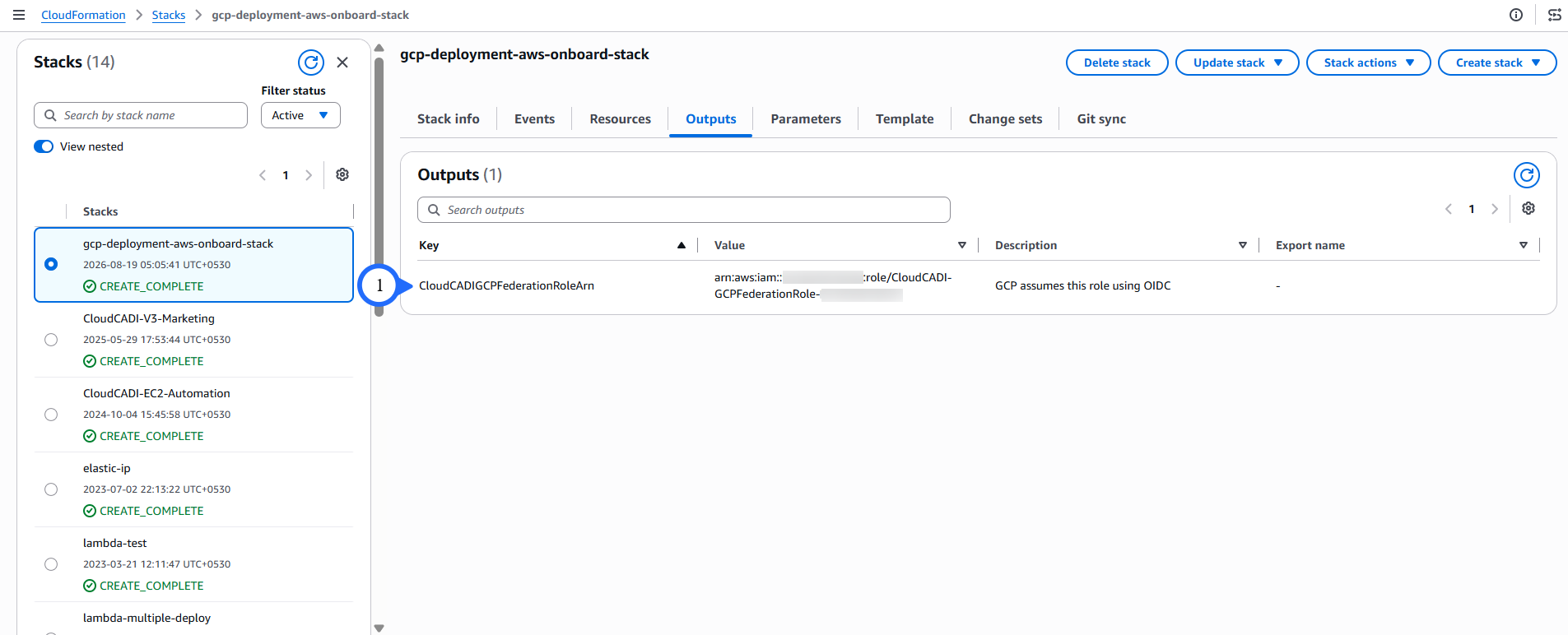The image size is (1568, 635).
Task: Select lambda-test stack radio button
Action: tap(51, 564)
